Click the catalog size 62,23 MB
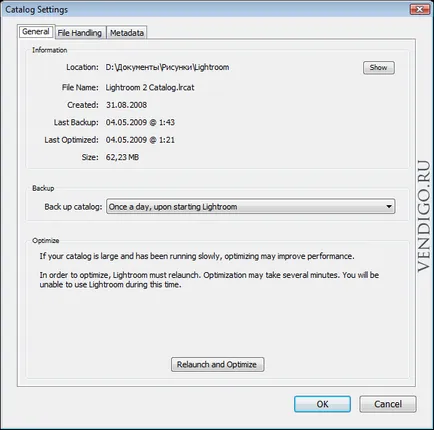This screenshot has width=434, height=430. 122,157
